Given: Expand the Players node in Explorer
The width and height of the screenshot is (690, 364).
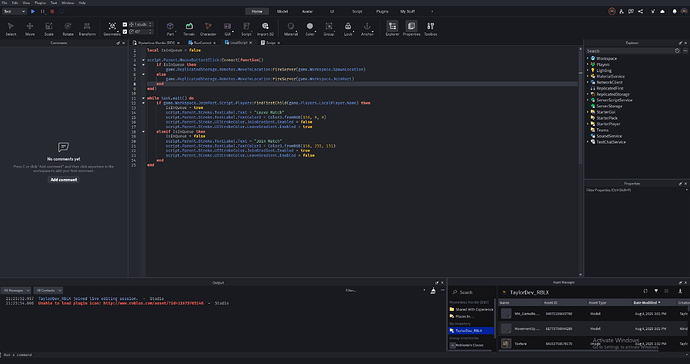Looking at the screenshot, I should pos(587,64).
